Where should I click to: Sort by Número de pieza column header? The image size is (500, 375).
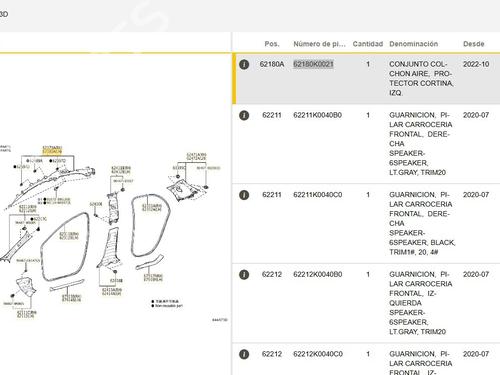(319, 44)
